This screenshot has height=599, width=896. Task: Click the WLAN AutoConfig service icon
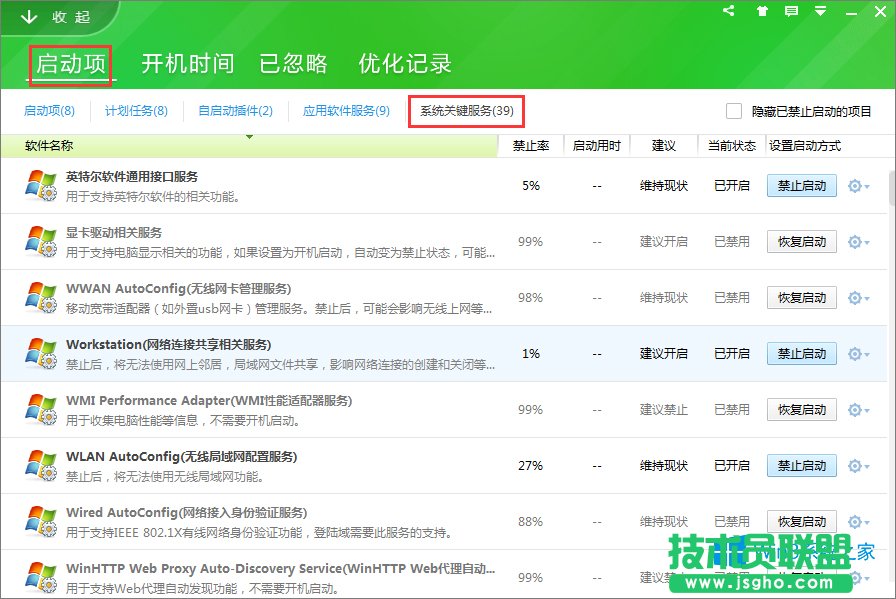(x=41, y=465)
